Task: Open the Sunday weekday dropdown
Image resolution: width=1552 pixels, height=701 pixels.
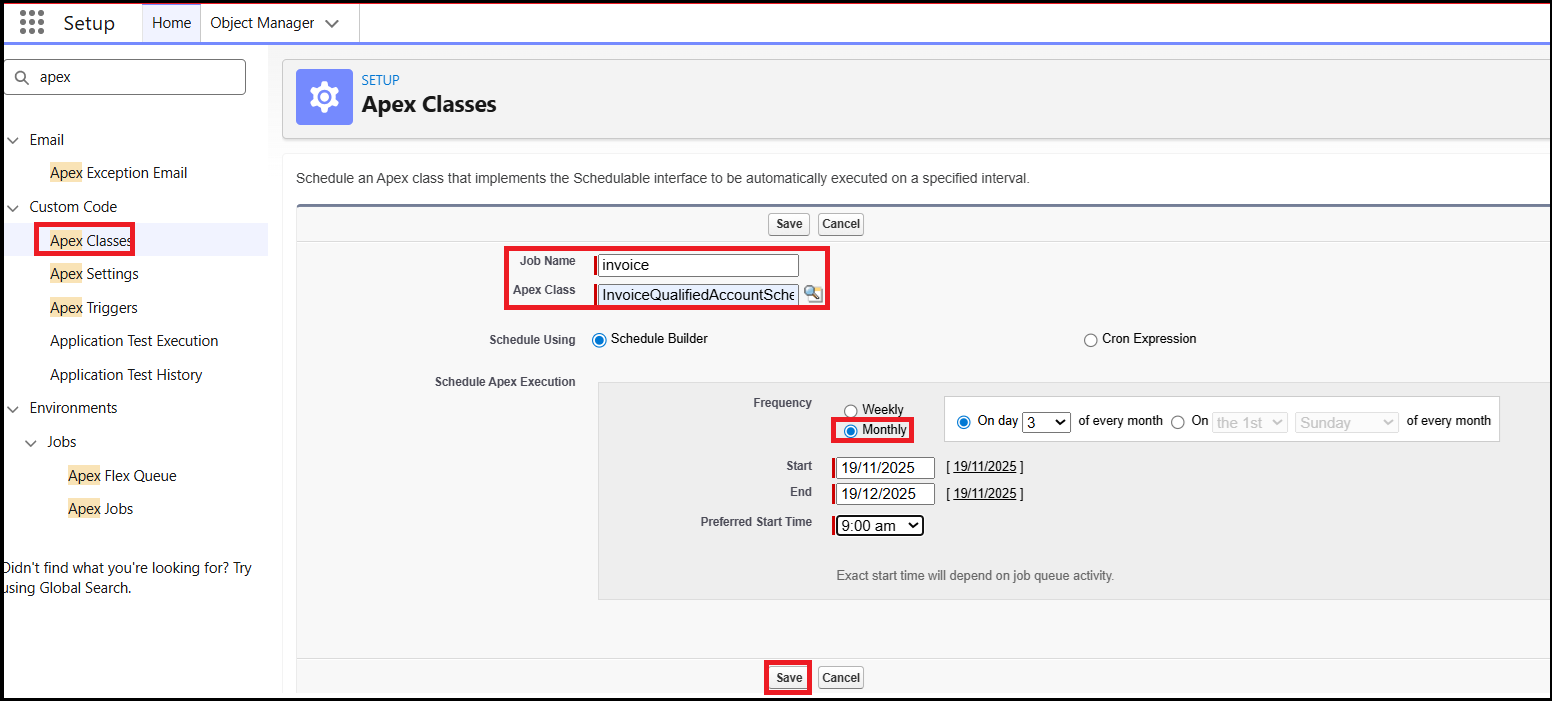Action: tap(1347, 422)
